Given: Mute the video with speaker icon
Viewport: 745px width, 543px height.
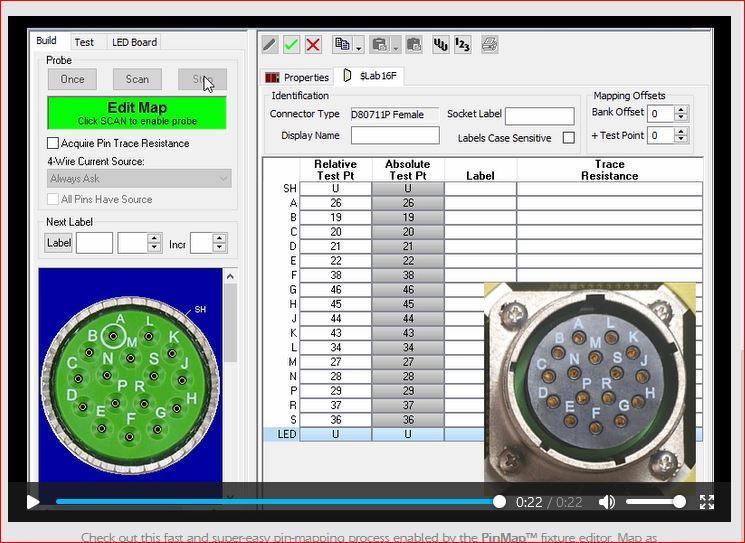Looking at the screenshot, I should (606, 502).
